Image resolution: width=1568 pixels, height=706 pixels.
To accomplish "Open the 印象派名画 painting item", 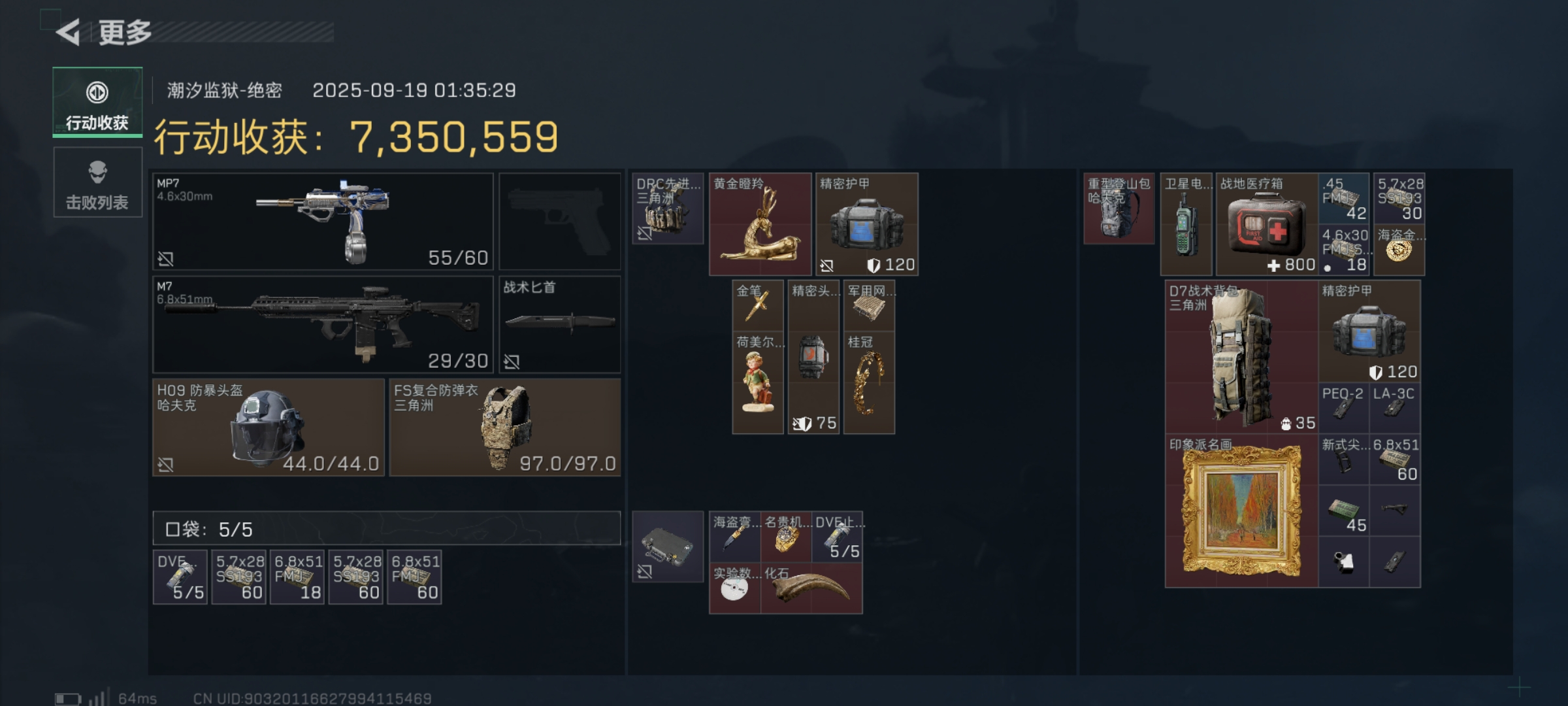I will coord(1241,511).
